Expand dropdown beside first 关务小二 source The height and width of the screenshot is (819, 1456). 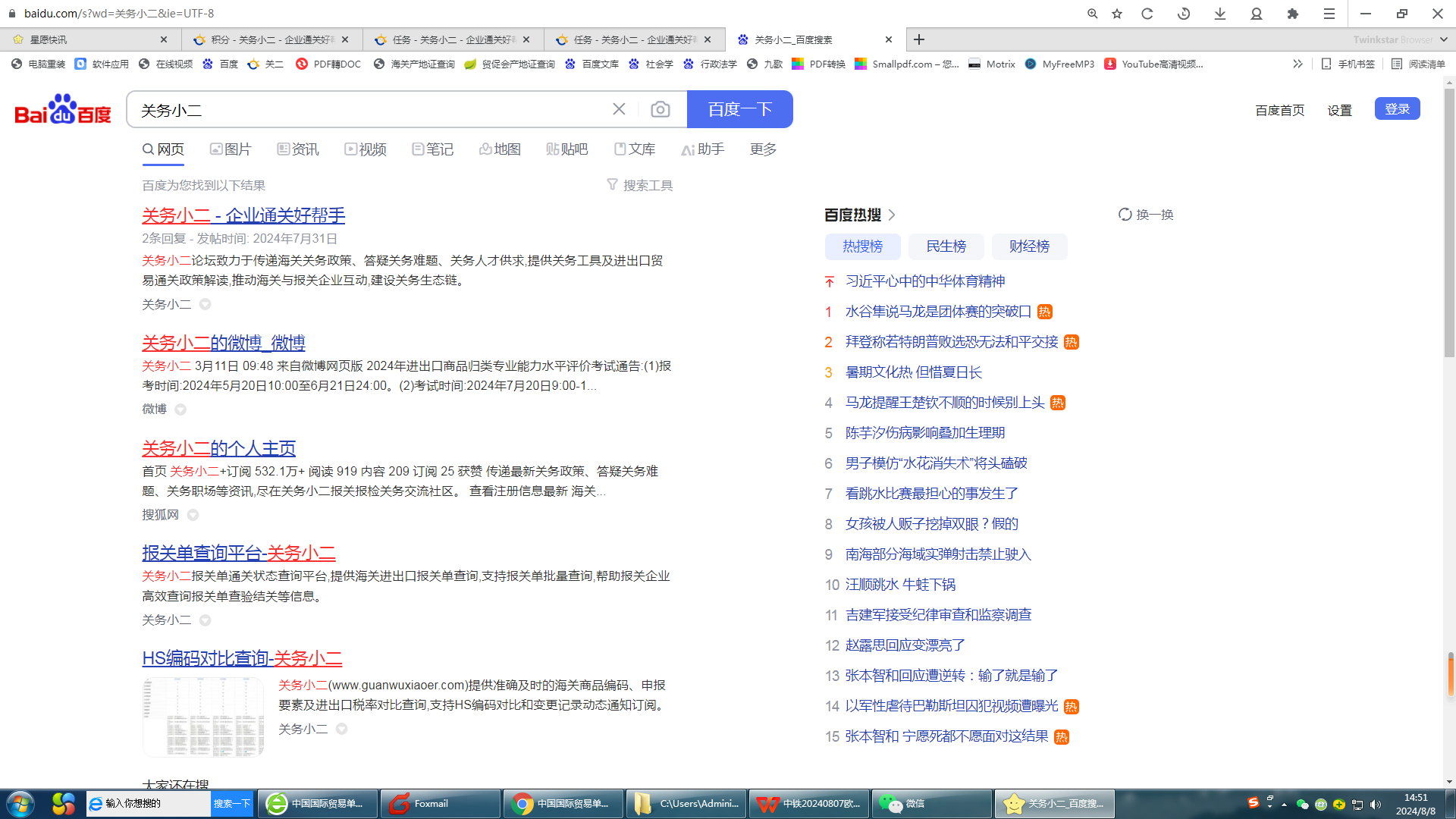point(205,304)
